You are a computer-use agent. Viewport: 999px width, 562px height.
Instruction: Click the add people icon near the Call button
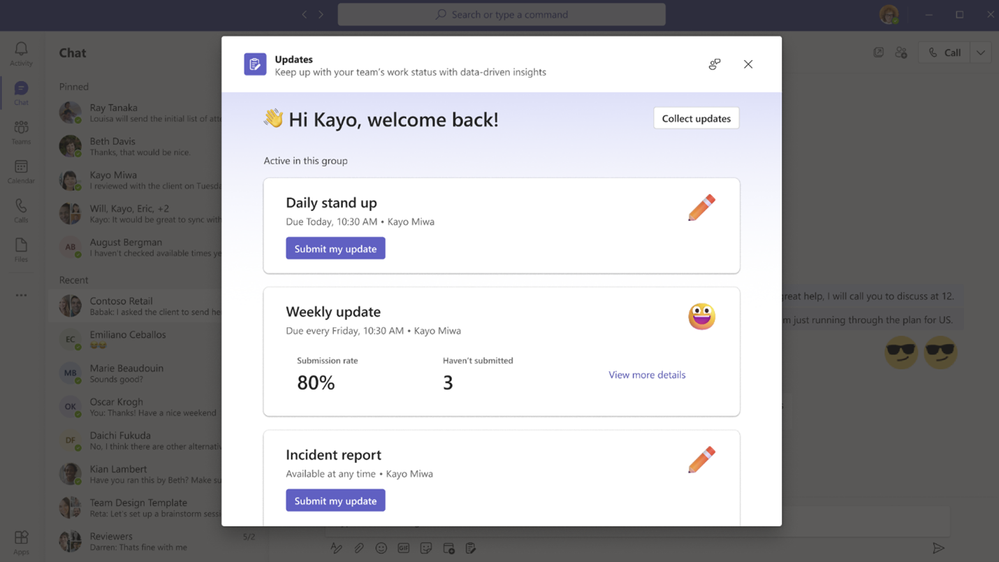coord(901,52)
